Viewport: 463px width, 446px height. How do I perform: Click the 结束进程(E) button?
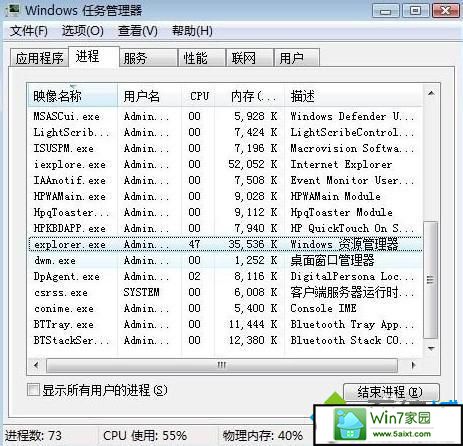(x=391, y=392)
